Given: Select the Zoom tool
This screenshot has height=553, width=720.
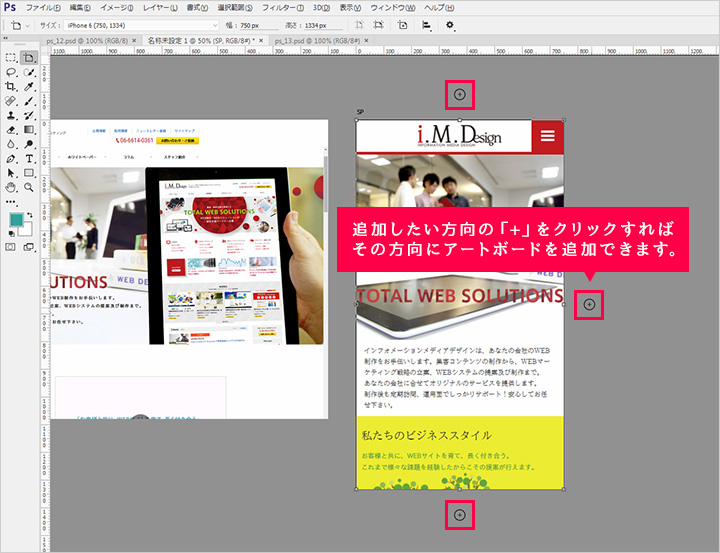Looking at the screenshot, I should pos(28,187).
